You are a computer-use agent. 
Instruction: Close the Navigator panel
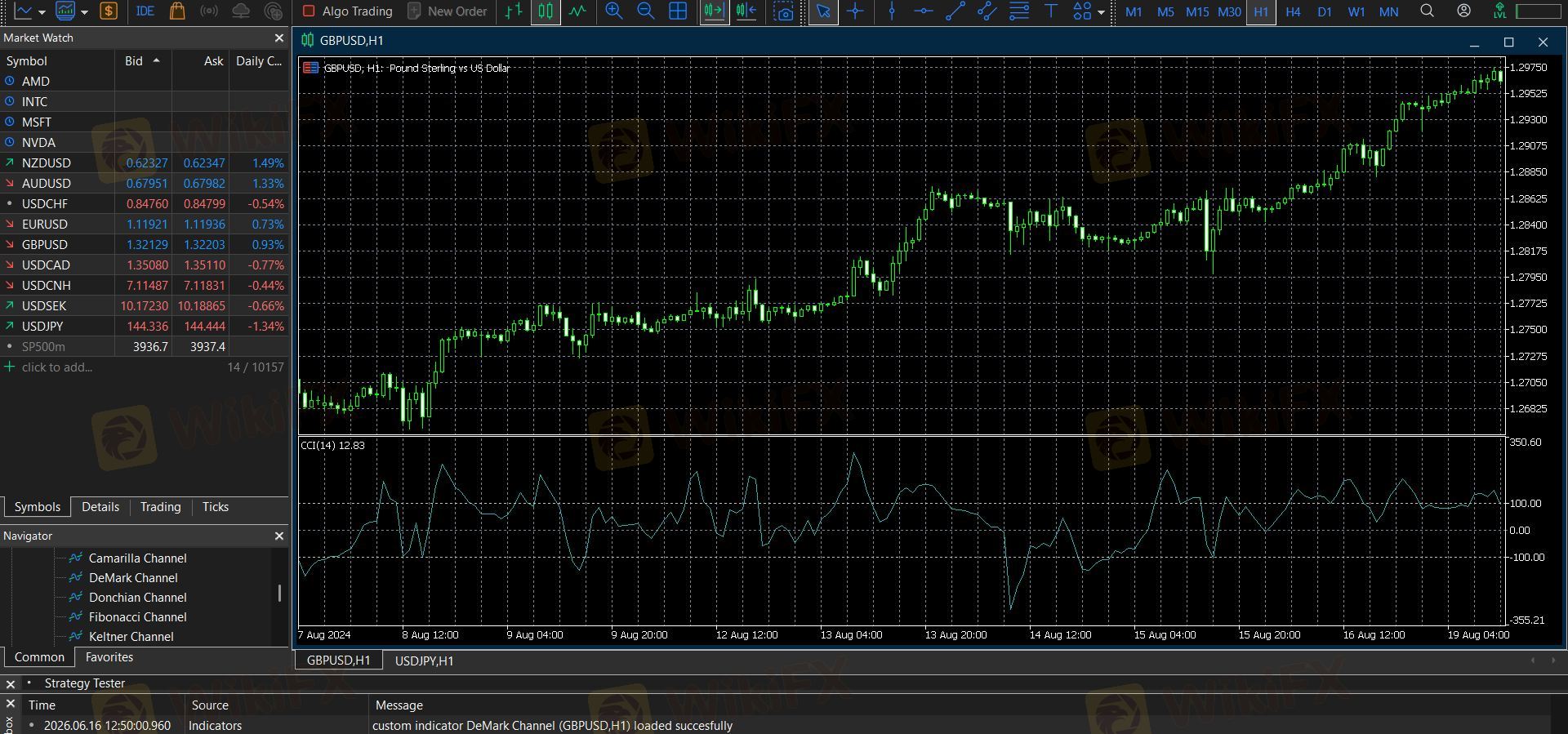point(279,536)
